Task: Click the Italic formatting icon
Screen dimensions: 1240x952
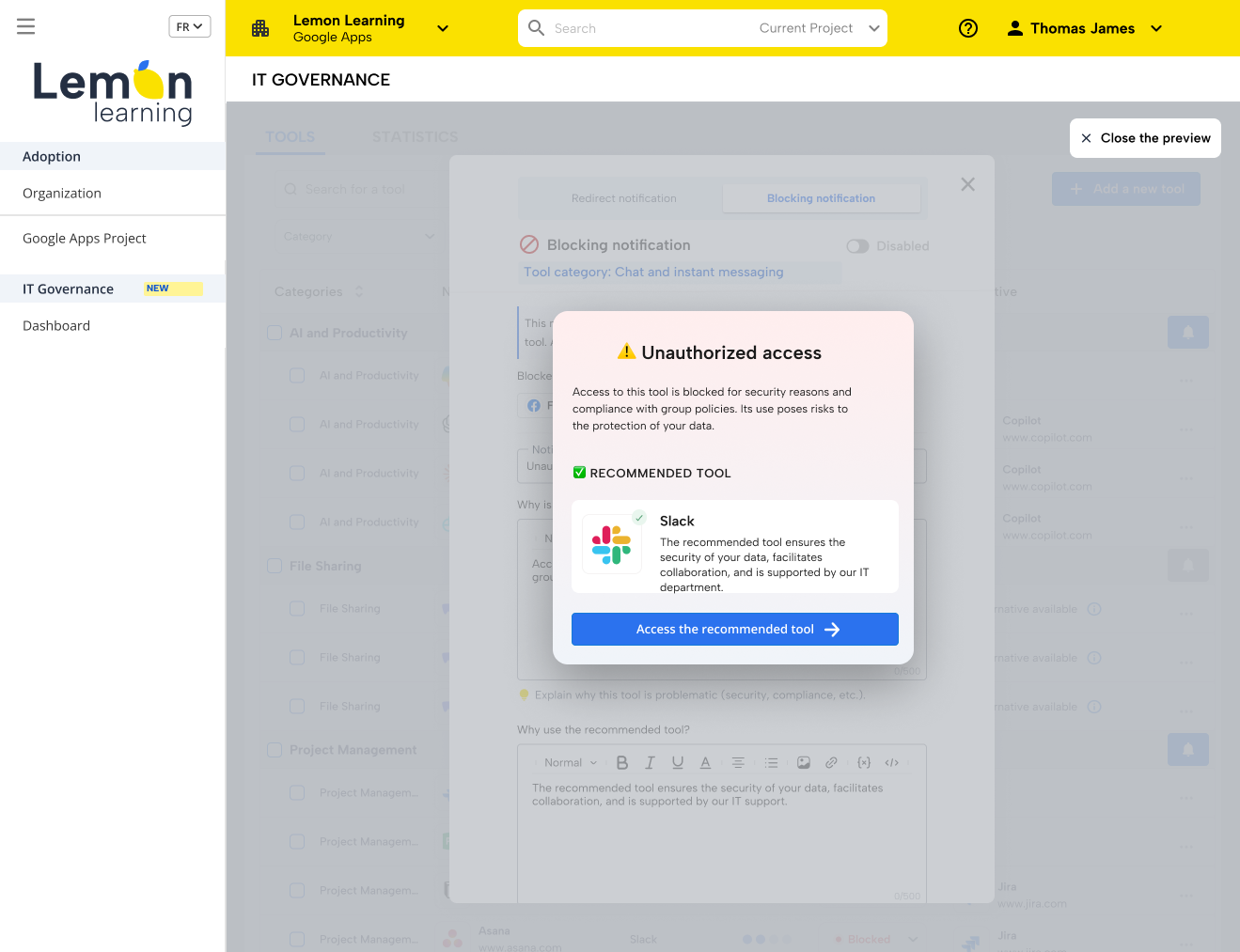Action: [650, 762]
